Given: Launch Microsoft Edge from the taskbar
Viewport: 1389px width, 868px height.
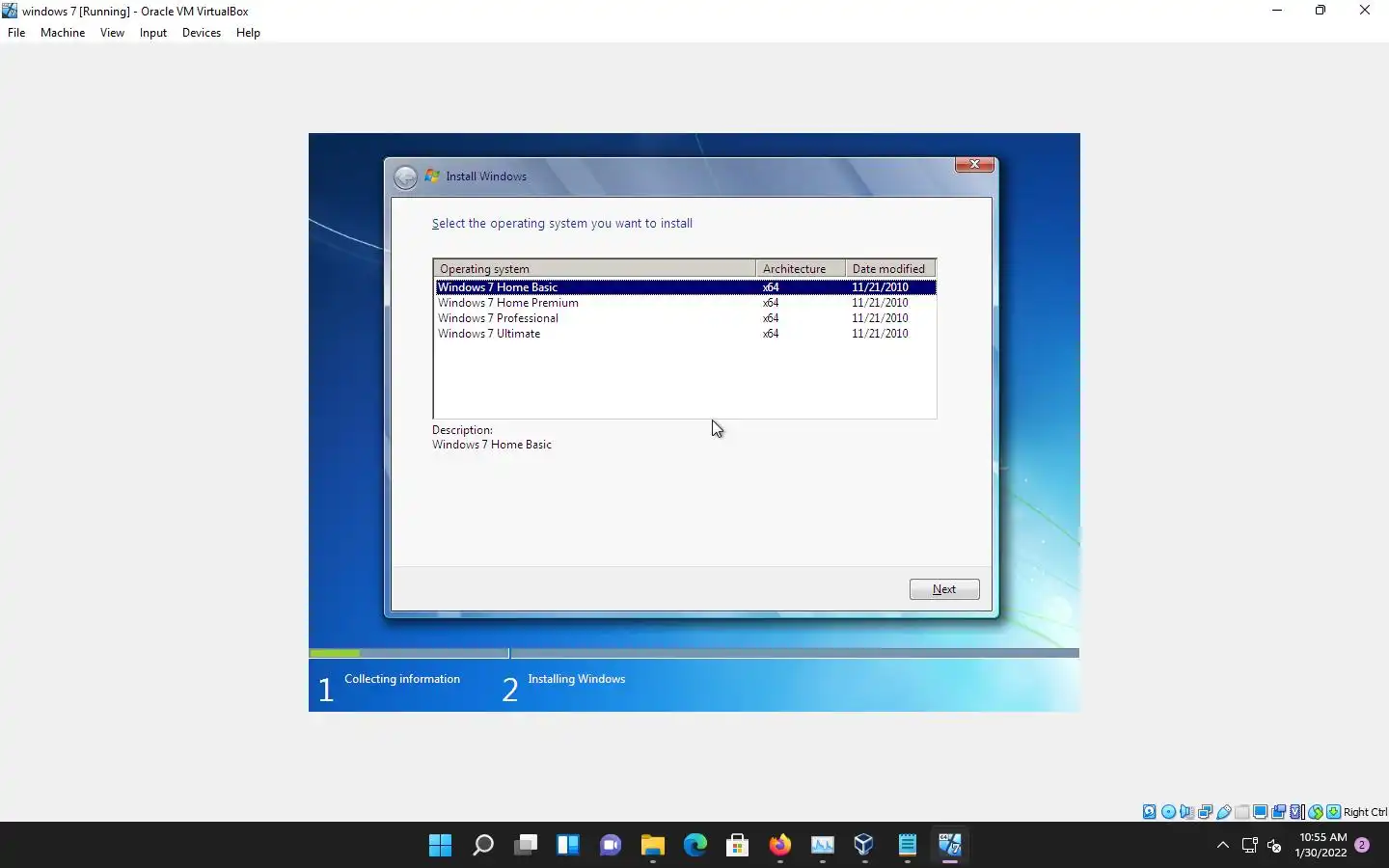Looking at the screenshot, I should (x=695, y=845).
